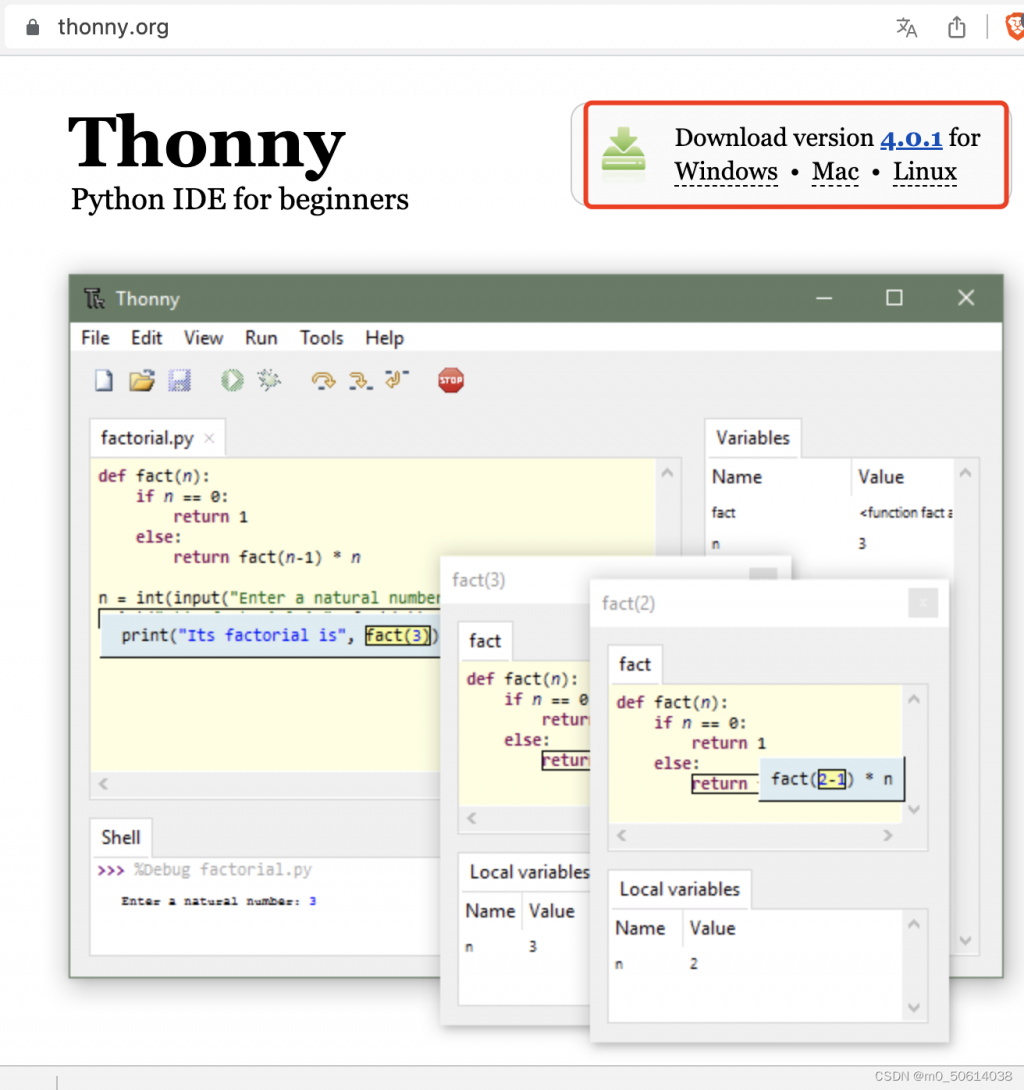This screenshot has height=1090, width=1024.
Task: Open the Edit menu
Action: tap(147, 338)
